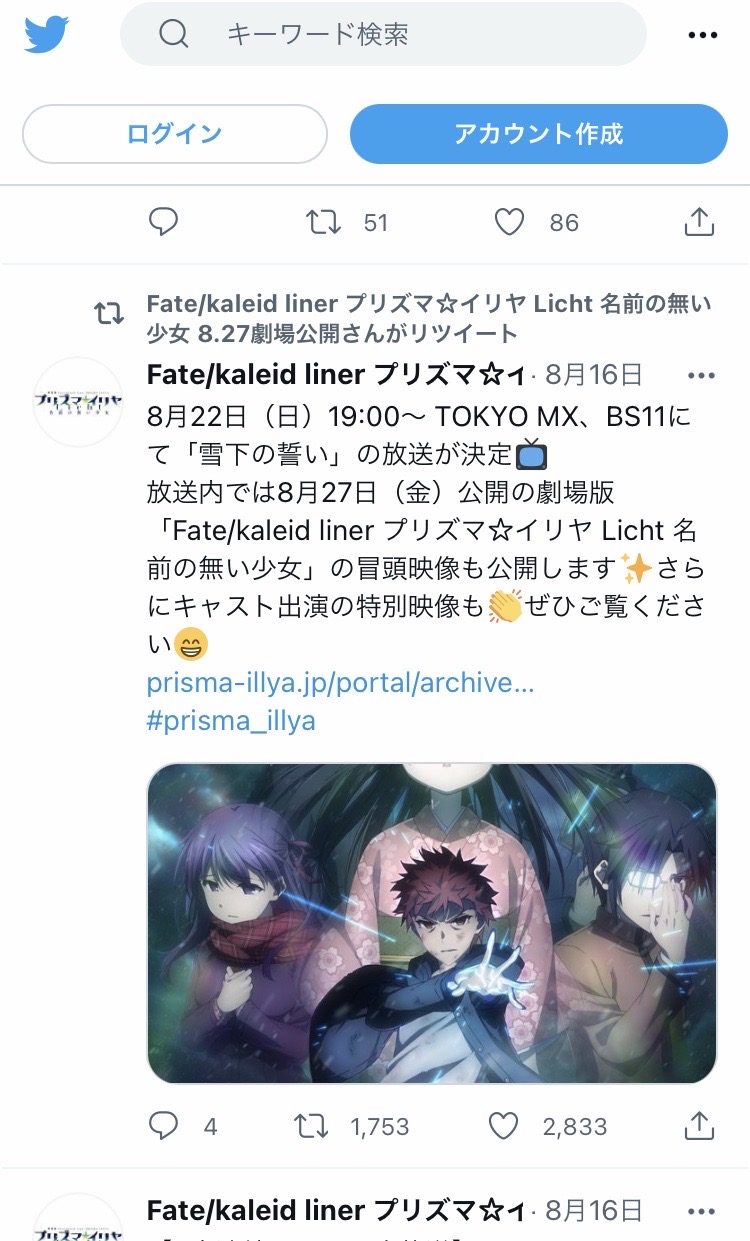The image size is (750, 1241).
Task: Open the プリズマ☆イリヤ profile avatar
Action: (x=78, y=402)
